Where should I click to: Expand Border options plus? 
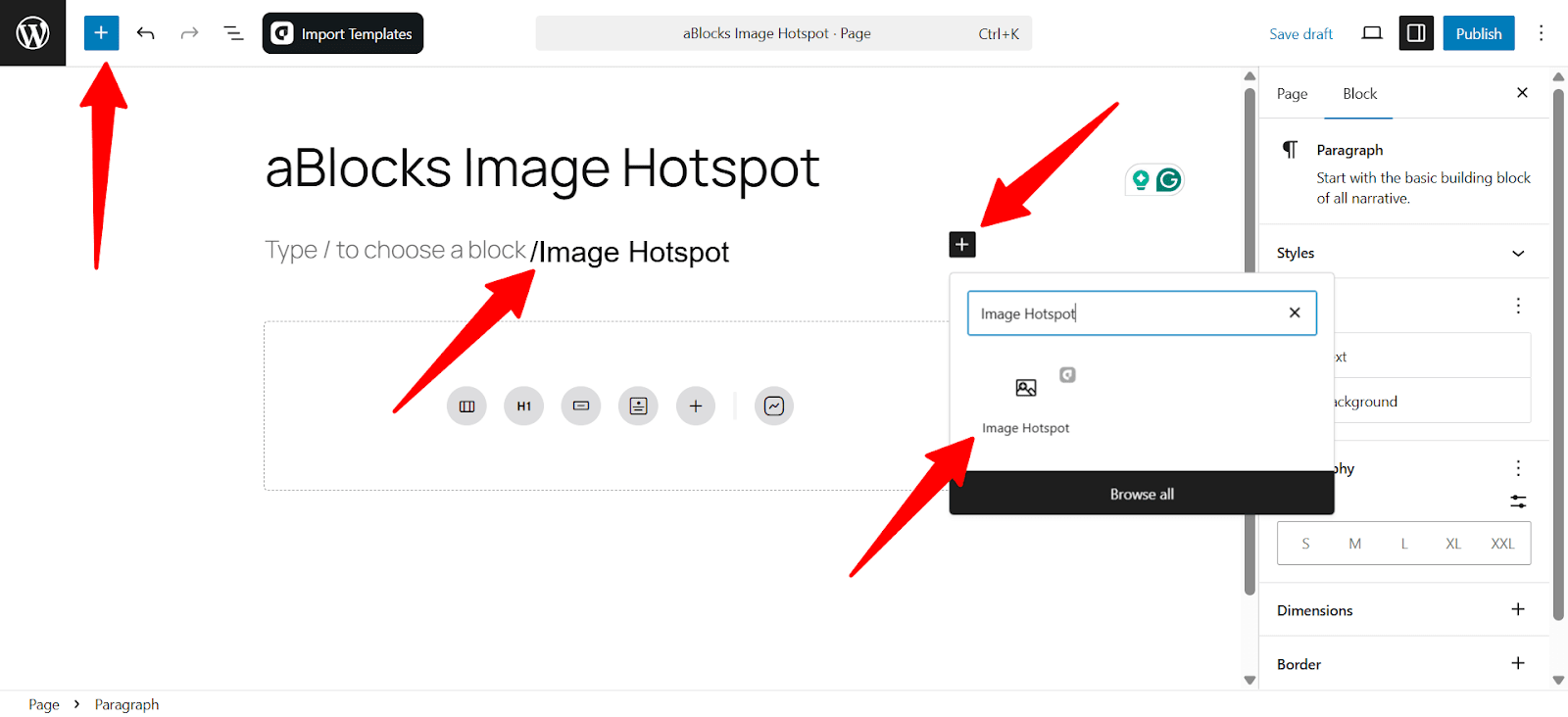[x=1518, y=663]
